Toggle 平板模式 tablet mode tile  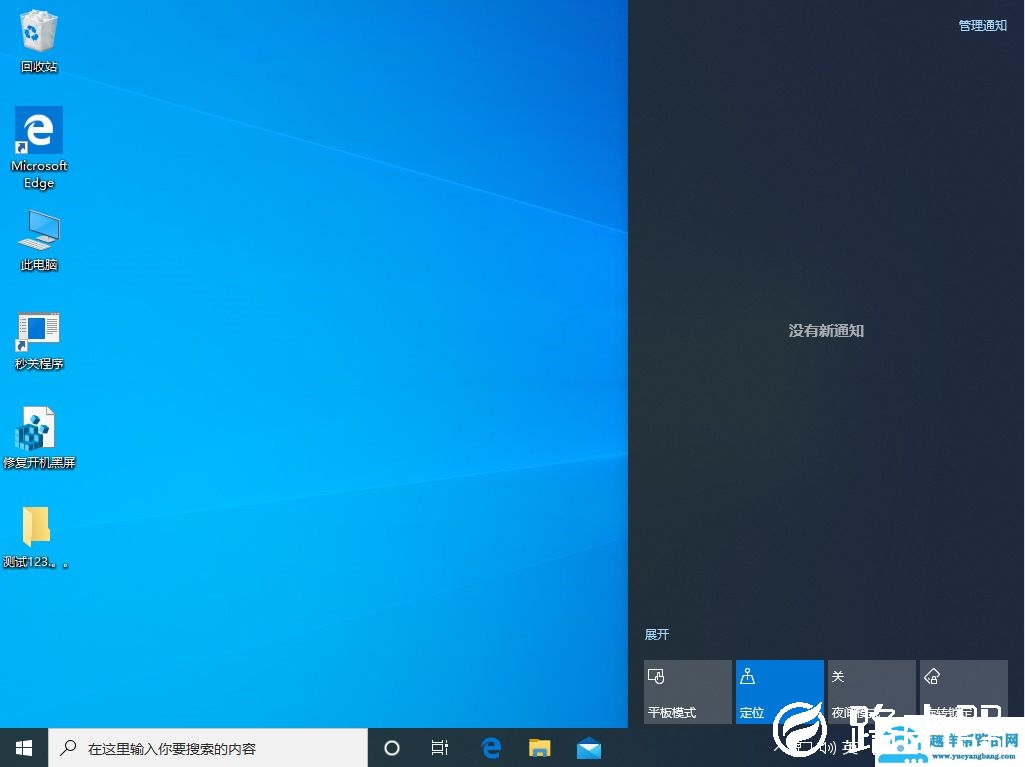coord(688,692)
